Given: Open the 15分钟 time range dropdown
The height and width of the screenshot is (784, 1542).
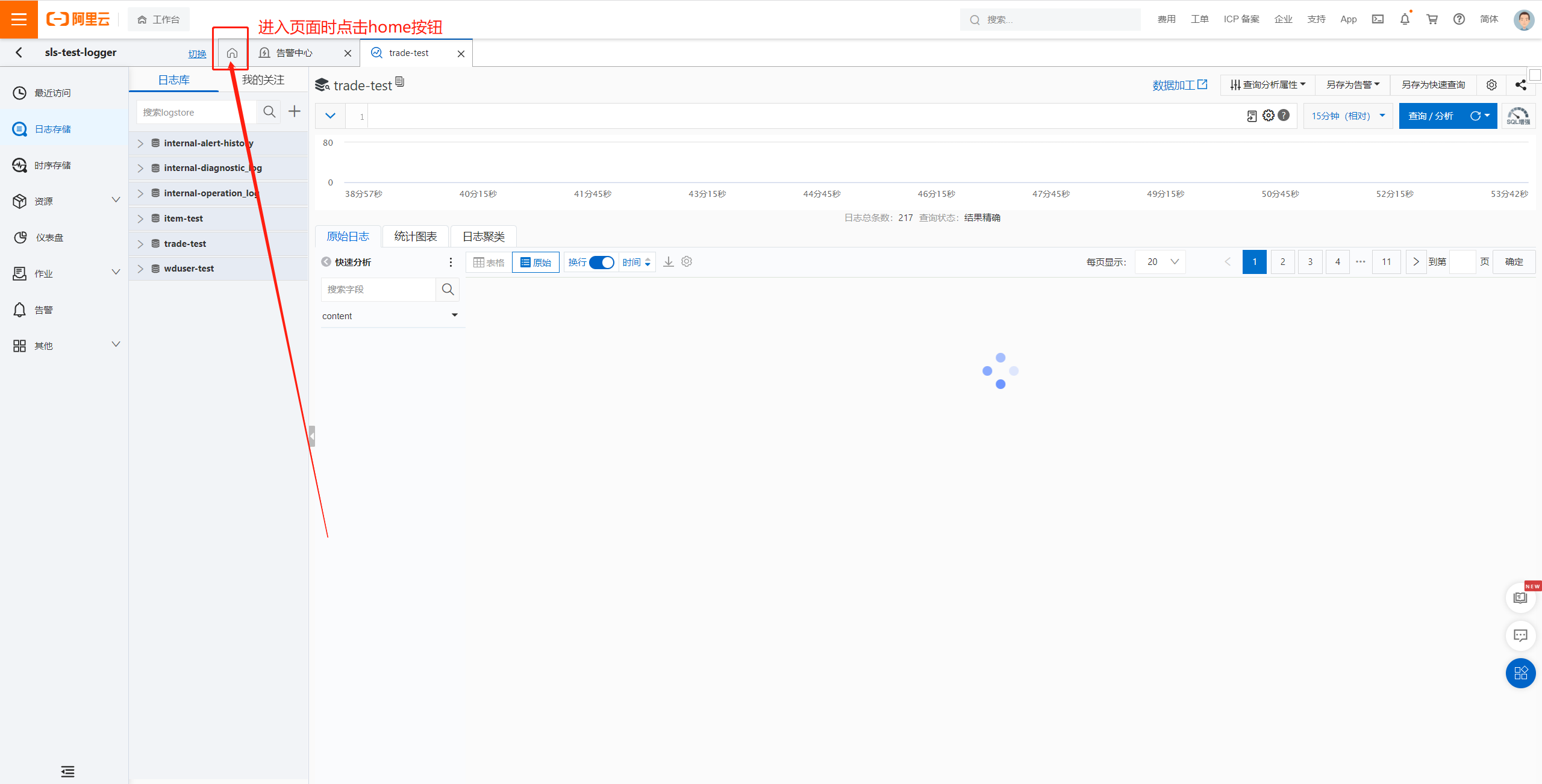Looking at the screenshot, I should point(1348,116).
